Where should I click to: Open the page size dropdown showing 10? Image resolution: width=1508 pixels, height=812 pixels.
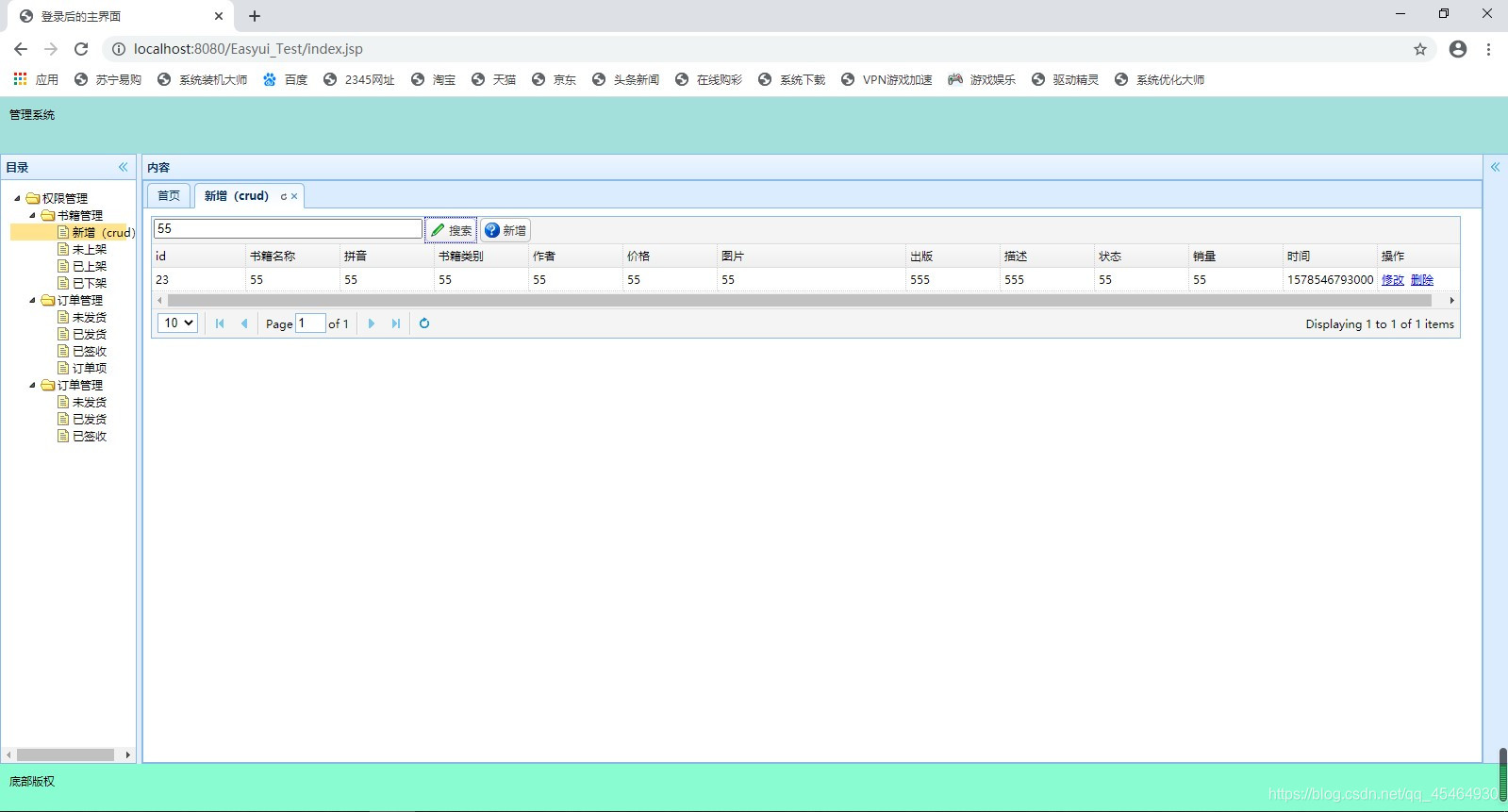coord(177,323)
